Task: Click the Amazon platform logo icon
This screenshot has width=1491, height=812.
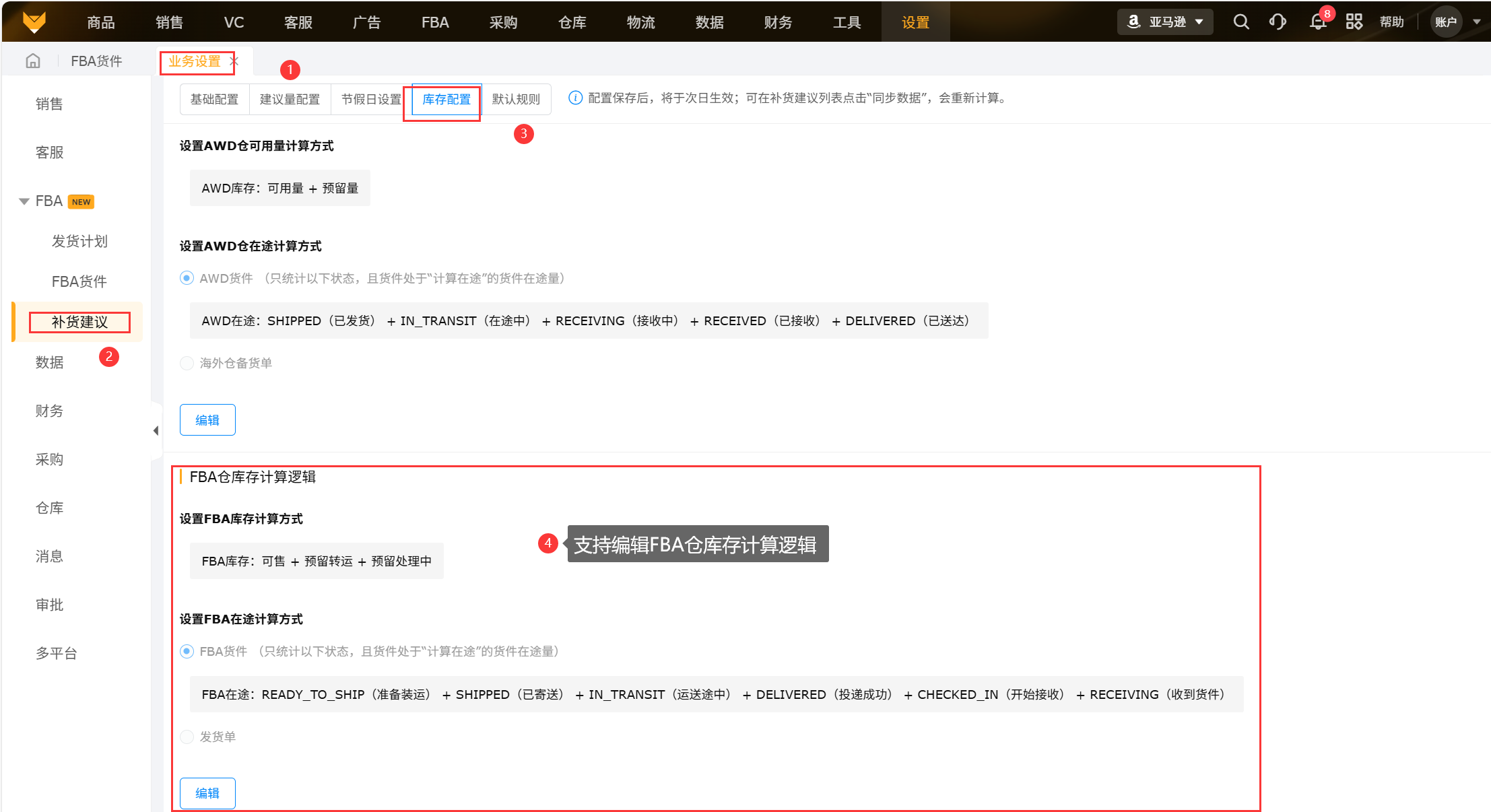Action: 1134,22
